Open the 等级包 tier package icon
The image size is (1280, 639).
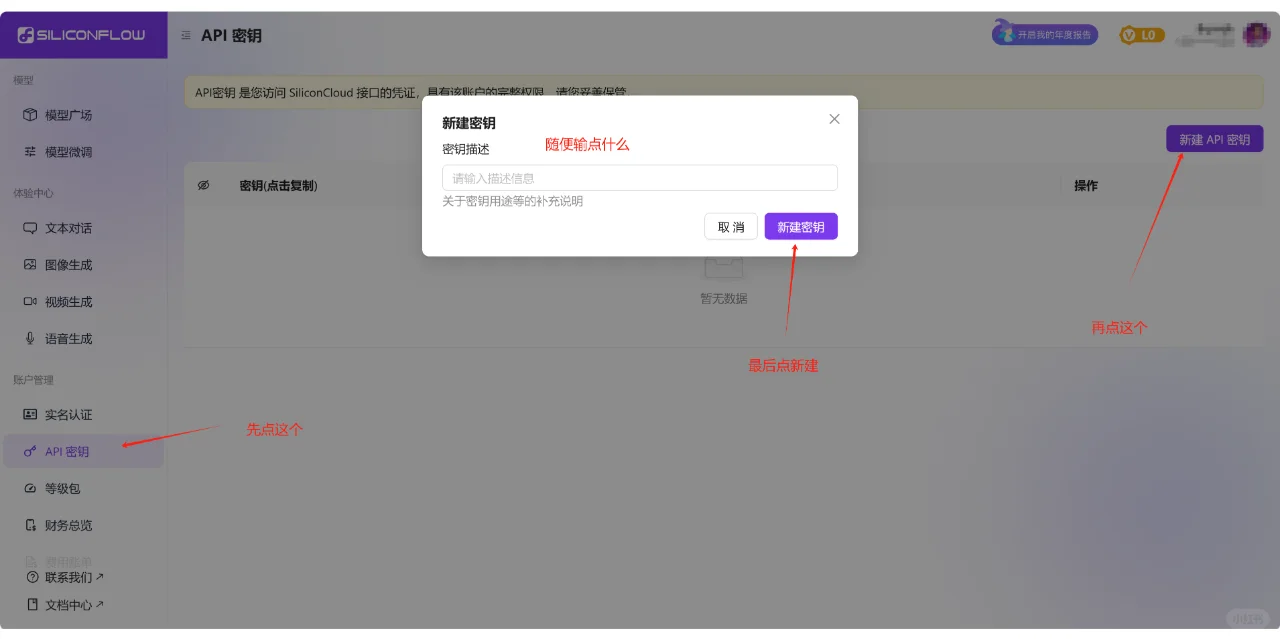tap(29, 488)
